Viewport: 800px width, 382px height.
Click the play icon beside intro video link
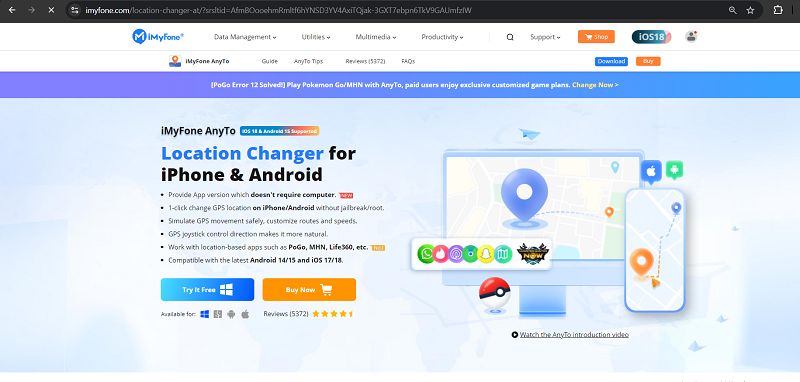[515, 335]
